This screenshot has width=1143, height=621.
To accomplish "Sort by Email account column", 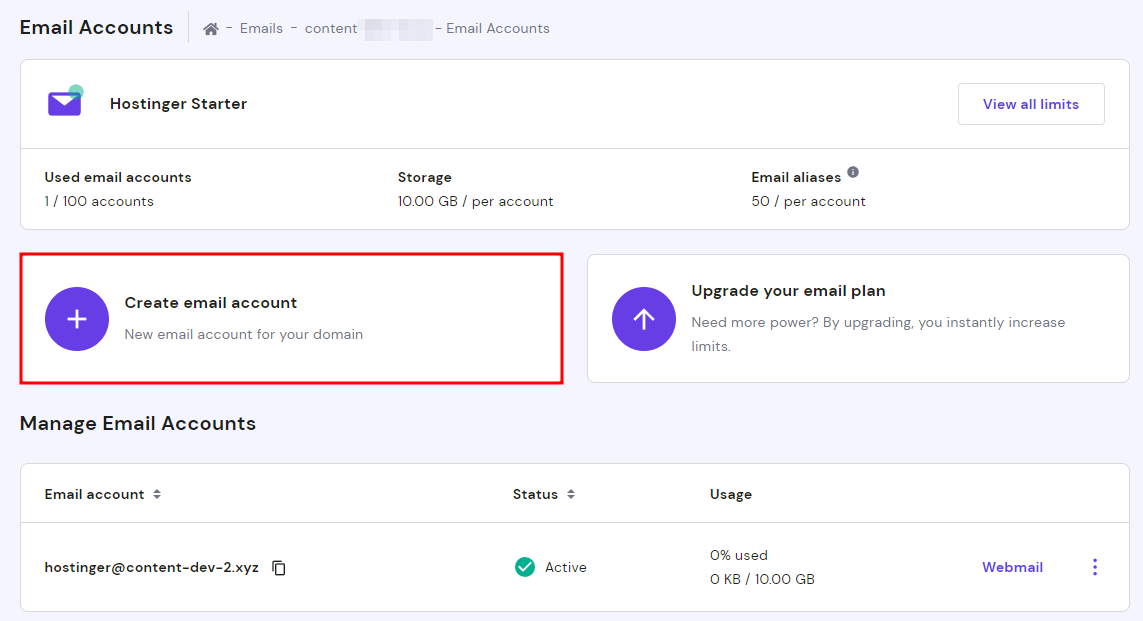I will [x=157, y=494].
